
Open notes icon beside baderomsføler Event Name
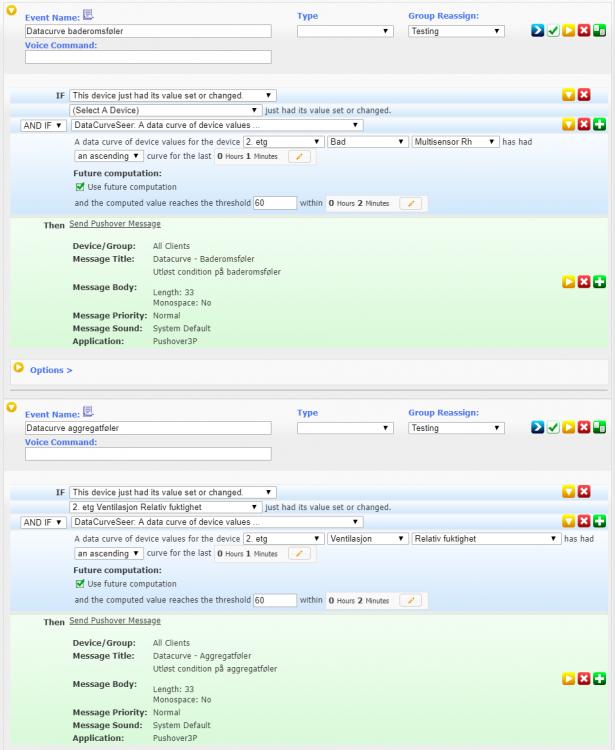click(88, 15)
